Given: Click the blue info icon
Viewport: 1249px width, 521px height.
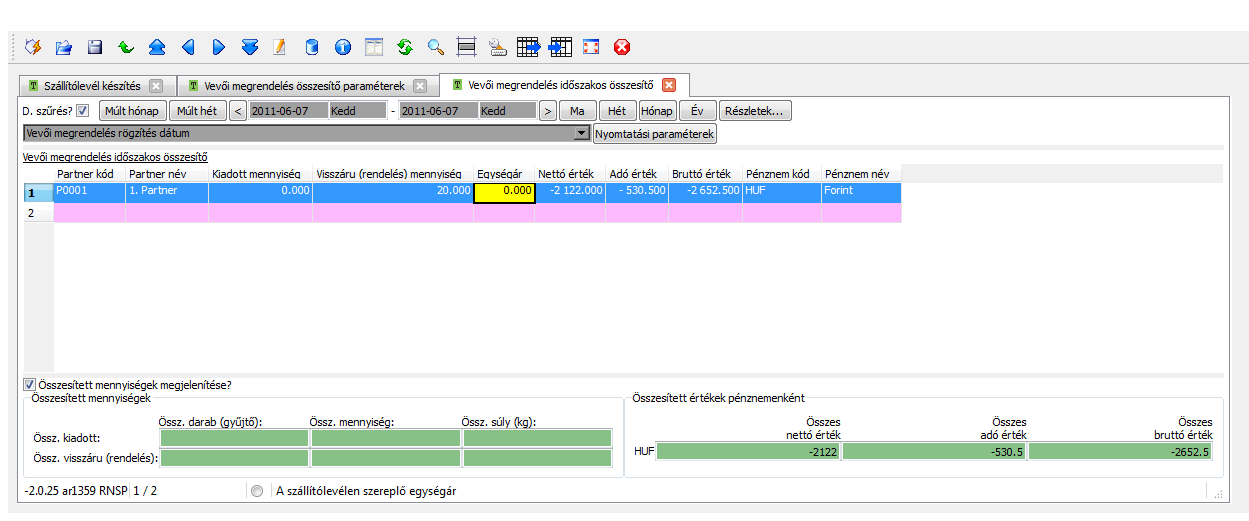Looking at the screenshot, I should coord(343,47).
